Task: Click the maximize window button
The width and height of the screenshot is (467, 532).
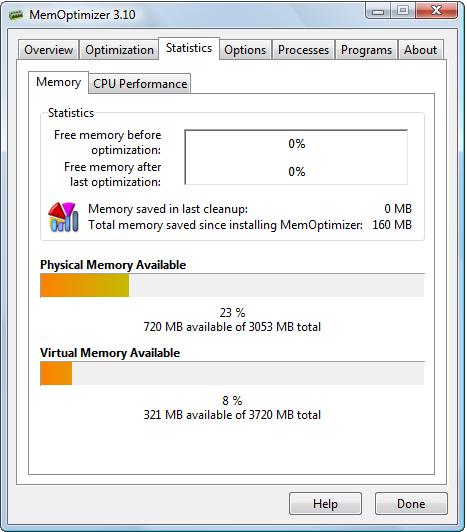Action: point(403,11)
